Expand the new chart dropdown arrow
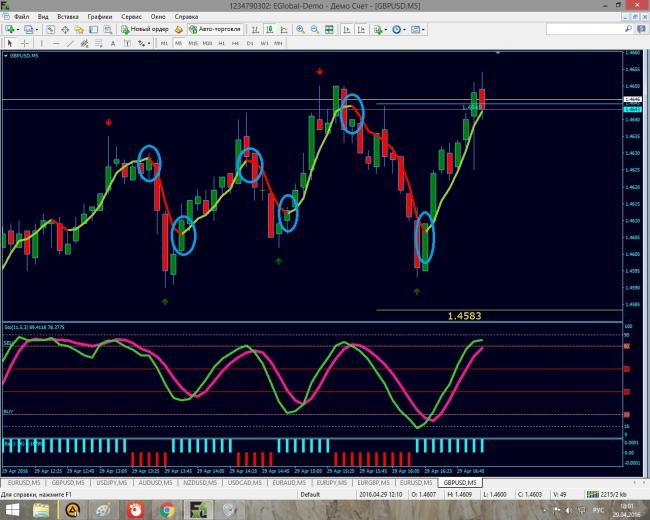 pos(19,30)
